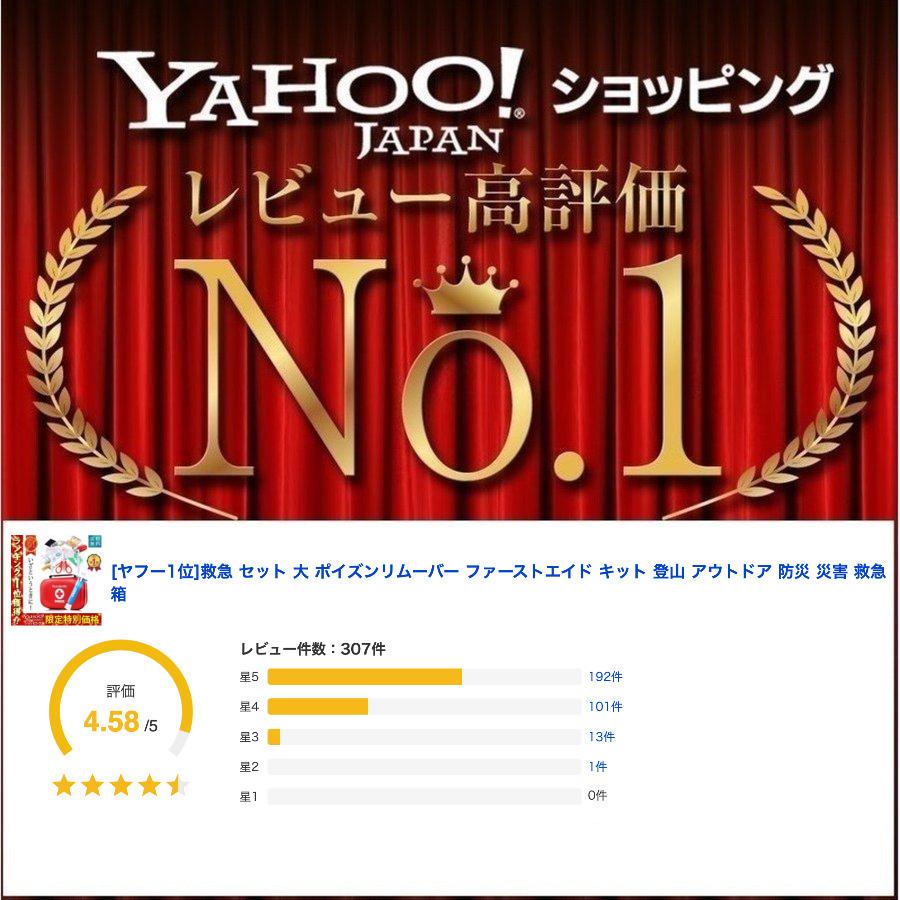The image size is (900, 900).
Task: Click the 星3 rating bar
Action: pos(424,736)
